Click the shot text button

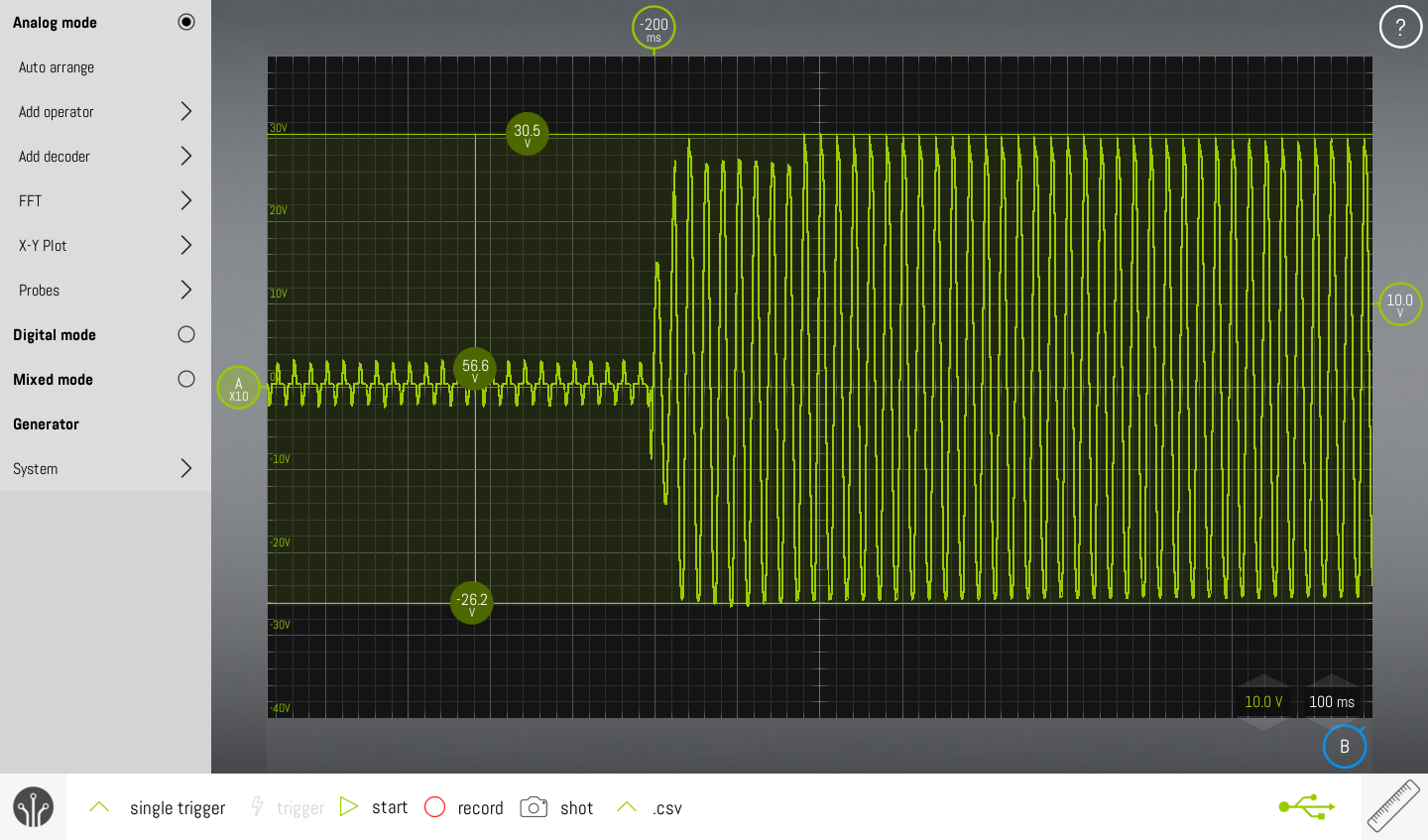pyautogui.click(x=577, y=807)
